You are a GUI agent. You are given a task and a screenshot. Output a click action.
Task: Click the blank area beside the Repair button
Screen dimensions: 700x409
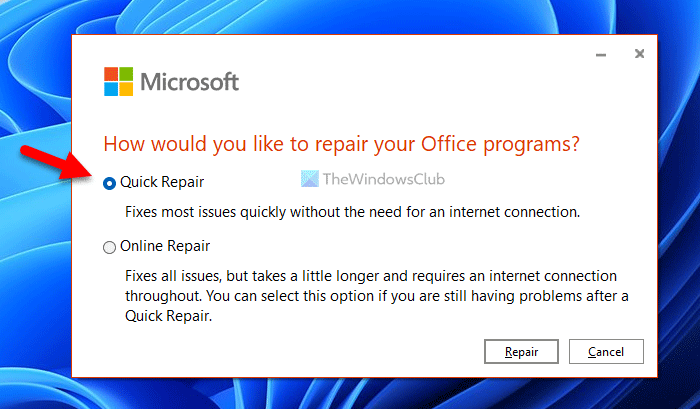coord(300,352)
